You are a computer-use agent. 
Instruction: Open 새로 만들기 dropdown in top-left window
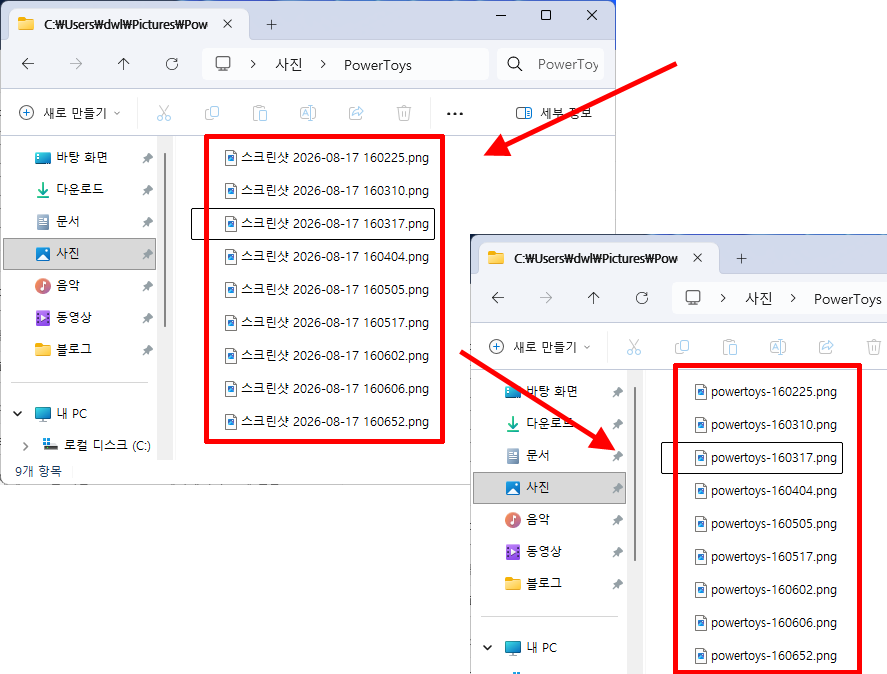[x=70, y=113]
